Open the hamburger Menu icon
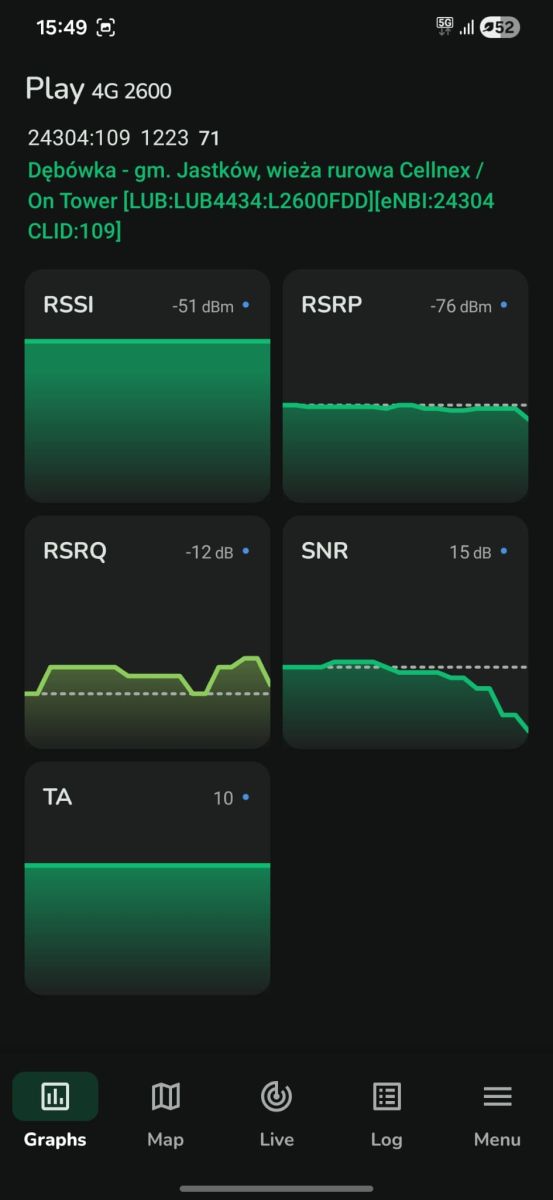Screen dimensions: 553x1200 [497, 1096]
